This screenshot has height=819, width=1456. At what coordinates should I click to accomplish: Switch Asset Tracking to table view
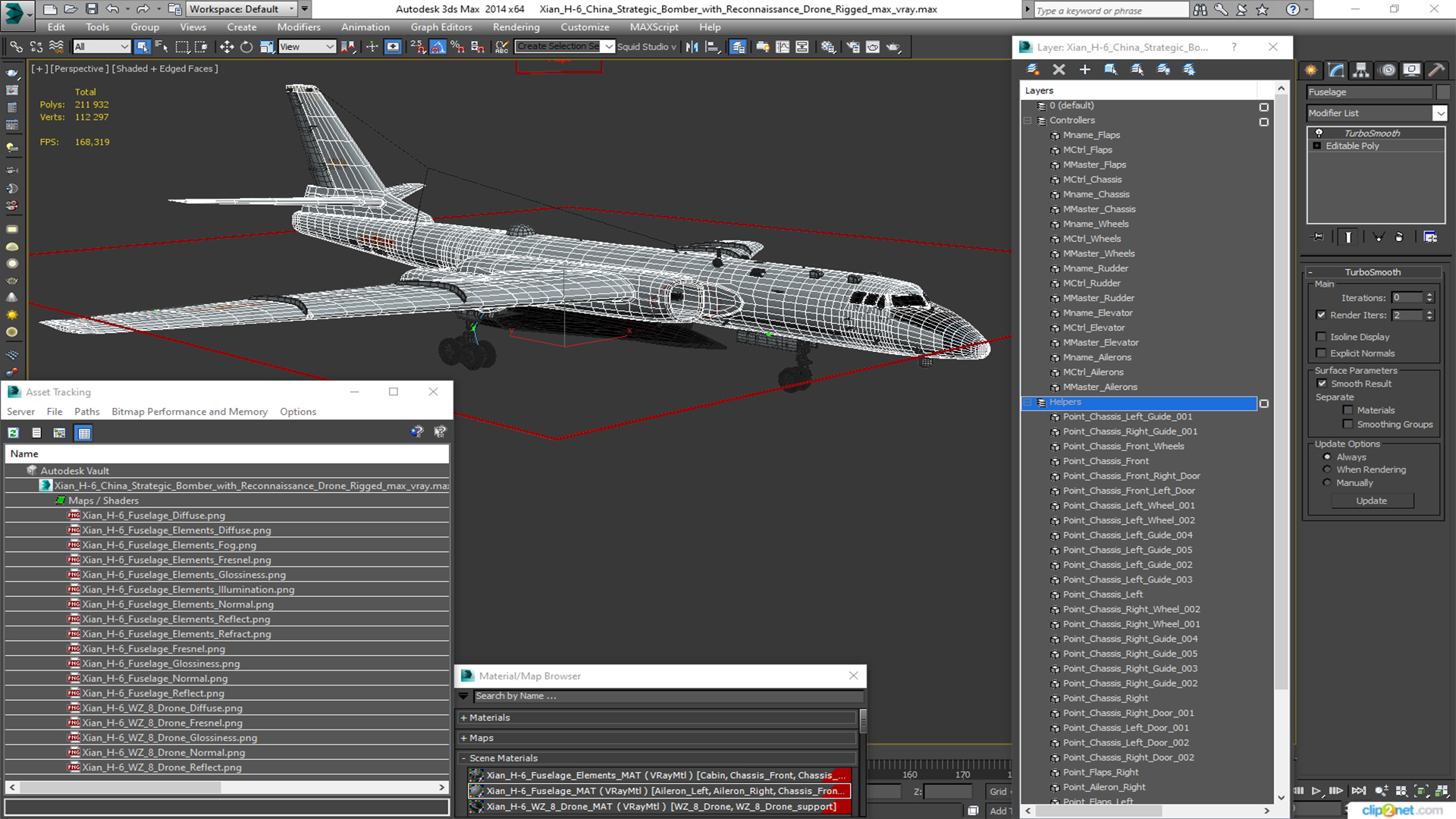coord(84,433)
